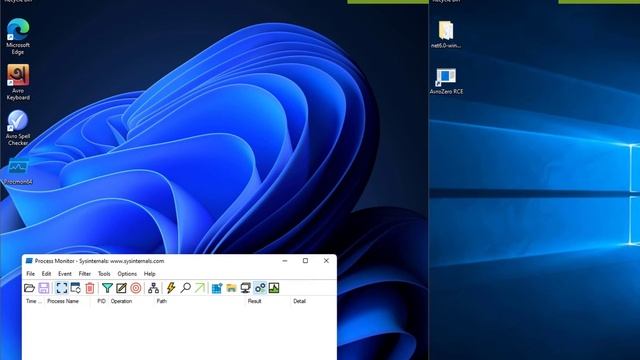Screen dimensions: 640x360
Task: Open the Help menu
Action: (x=149, y=273)
